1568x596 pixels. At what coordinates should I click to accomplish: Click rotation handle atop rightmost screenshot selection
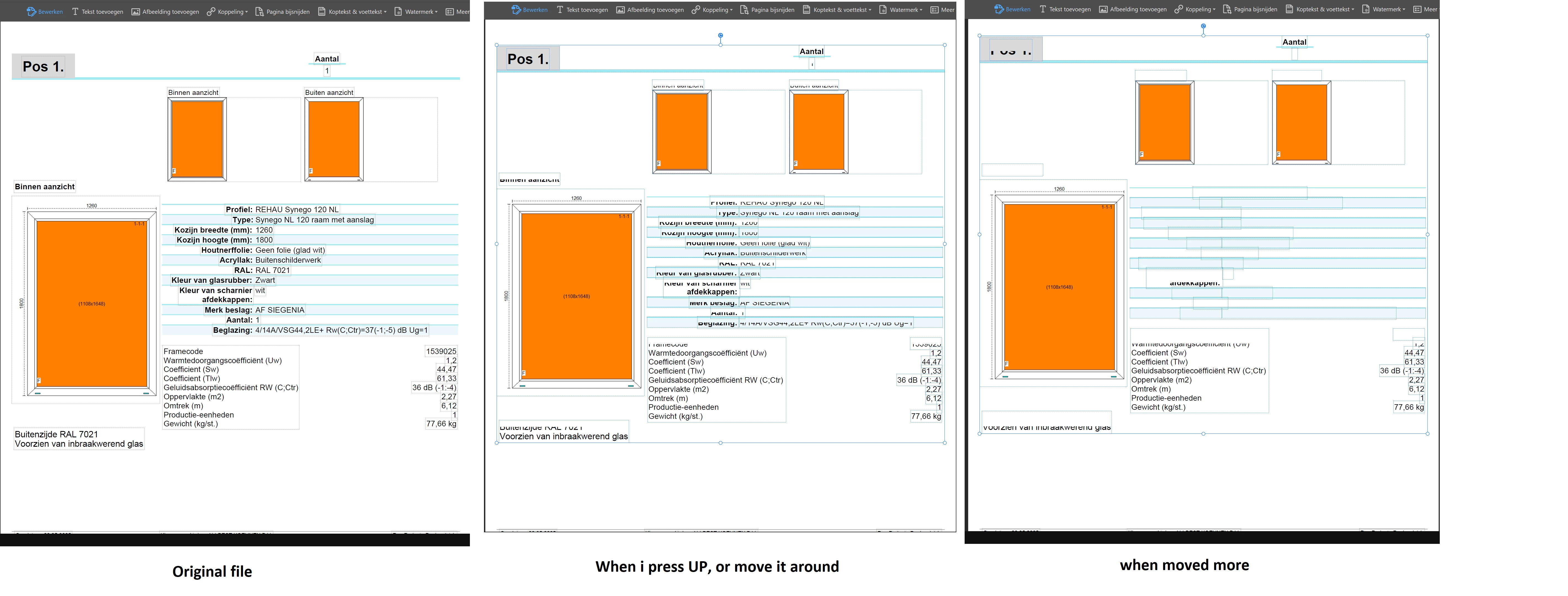pos(1203,26)
